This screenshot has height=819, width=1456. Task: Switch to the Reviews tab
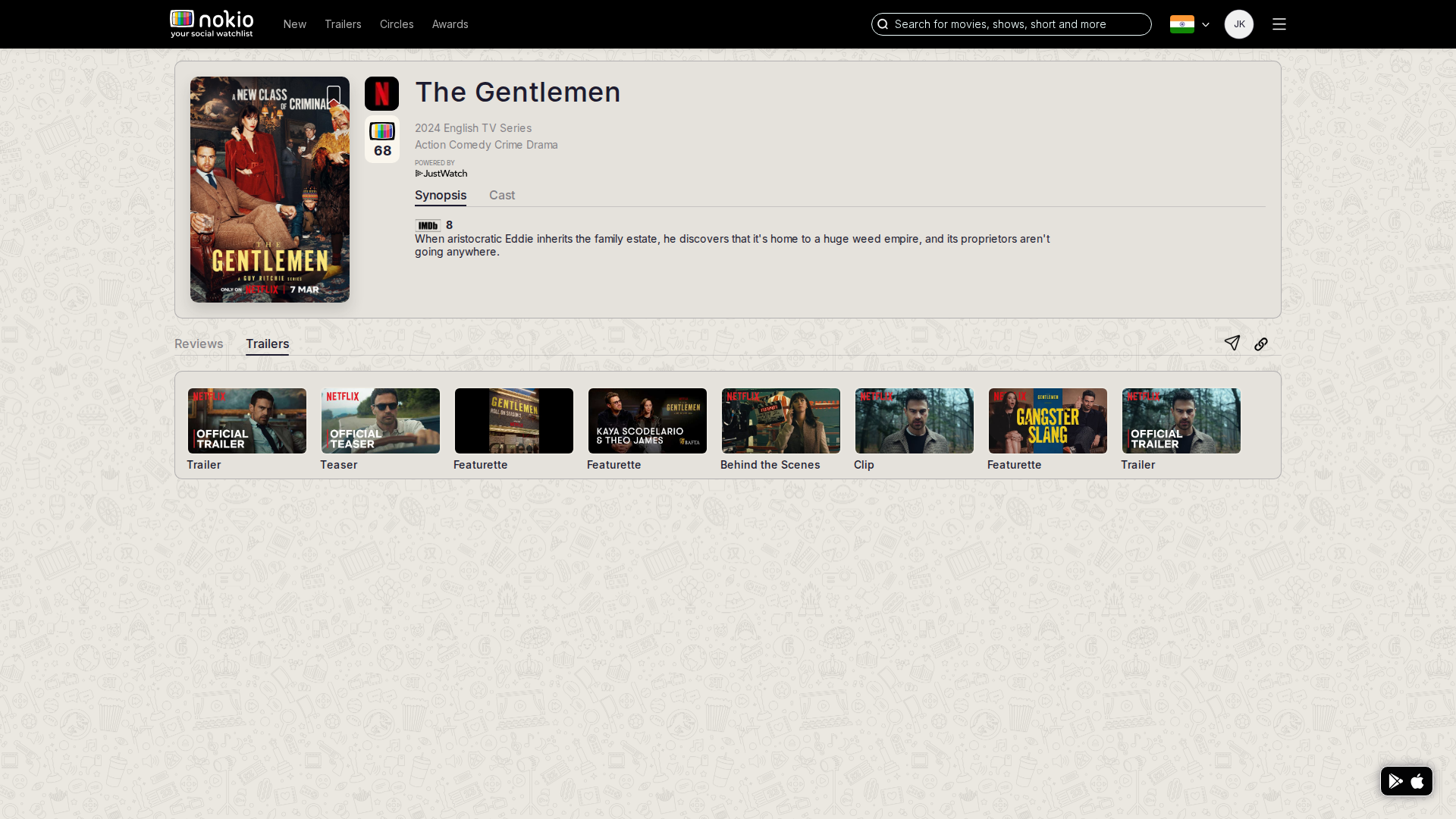click(199, 344)
